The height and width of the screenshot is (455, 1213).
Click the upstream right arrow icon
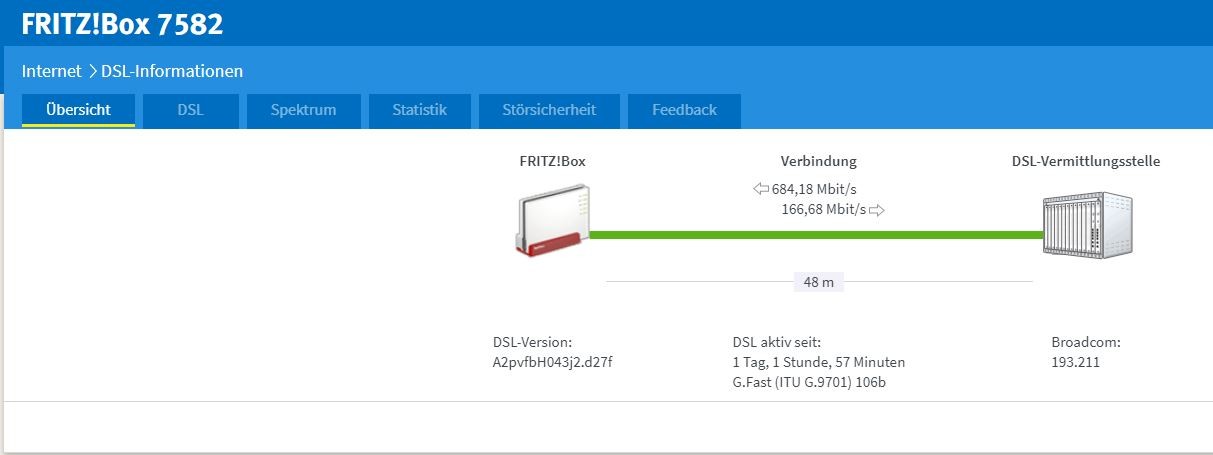coord(877,210)
